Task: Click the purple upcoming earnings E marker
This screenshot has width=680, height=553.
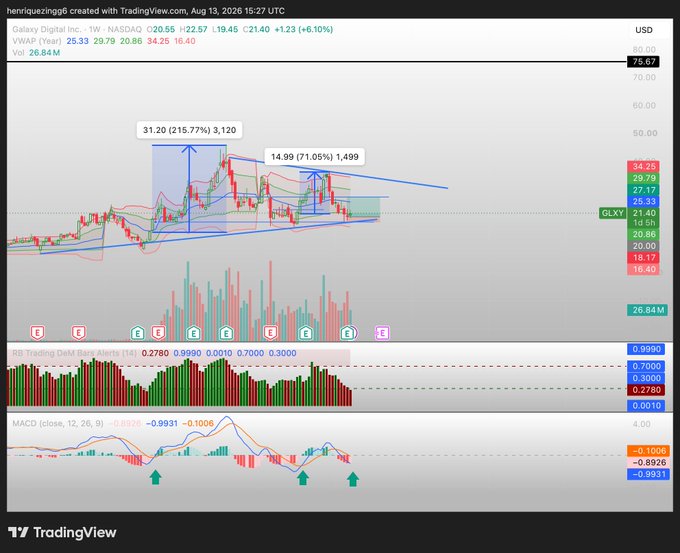Action: coord(382,333)
